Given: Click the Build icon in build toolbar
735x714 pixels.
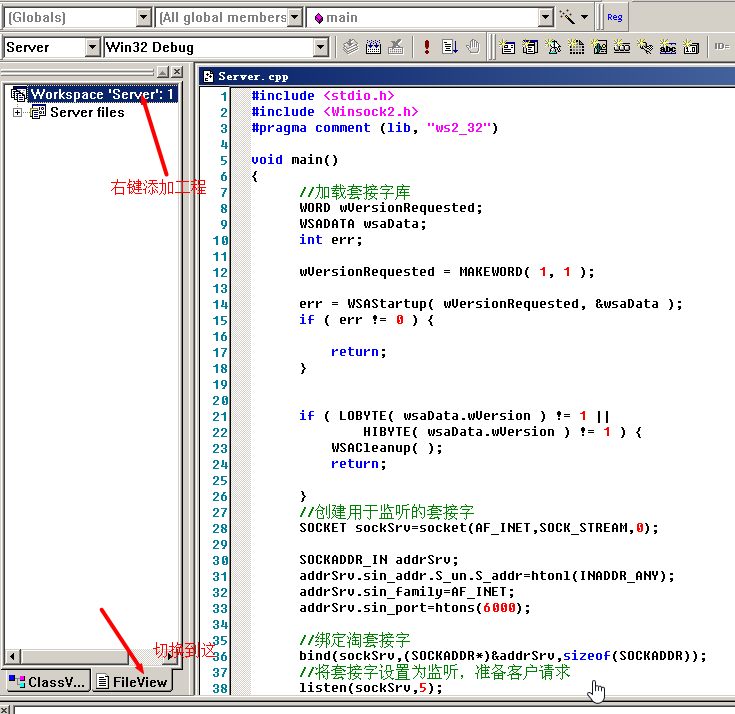Looking at the screenshot, I should 373,47.
